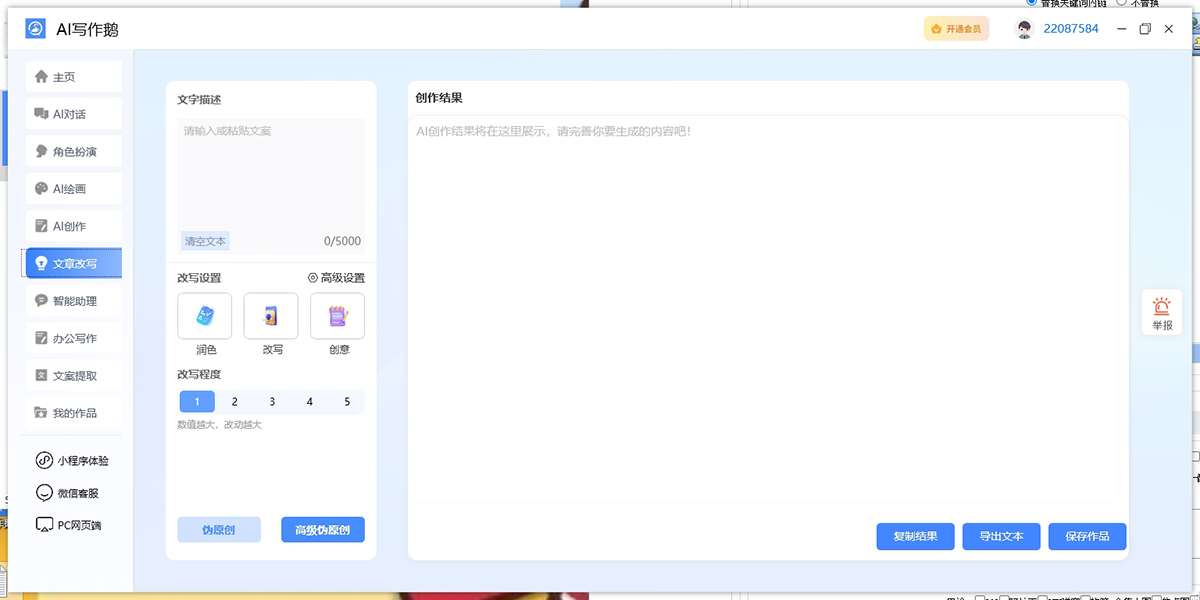Open 文案提取 sidebar item
The image size is (1200, 600).
tap(74, 375)
